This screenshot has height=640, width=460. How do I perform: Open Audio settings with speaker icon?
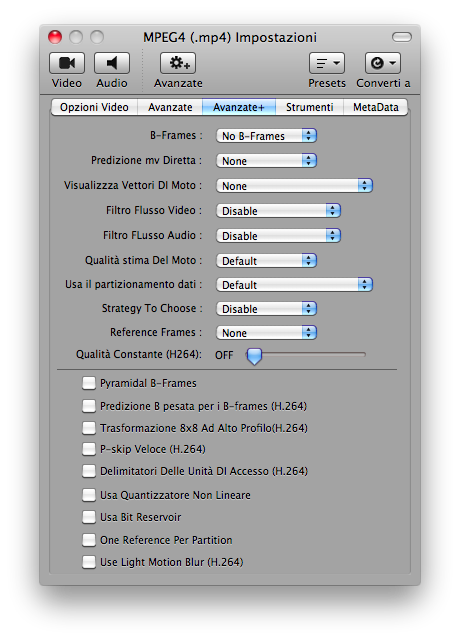pyautogui.click(x=112, y=63)
